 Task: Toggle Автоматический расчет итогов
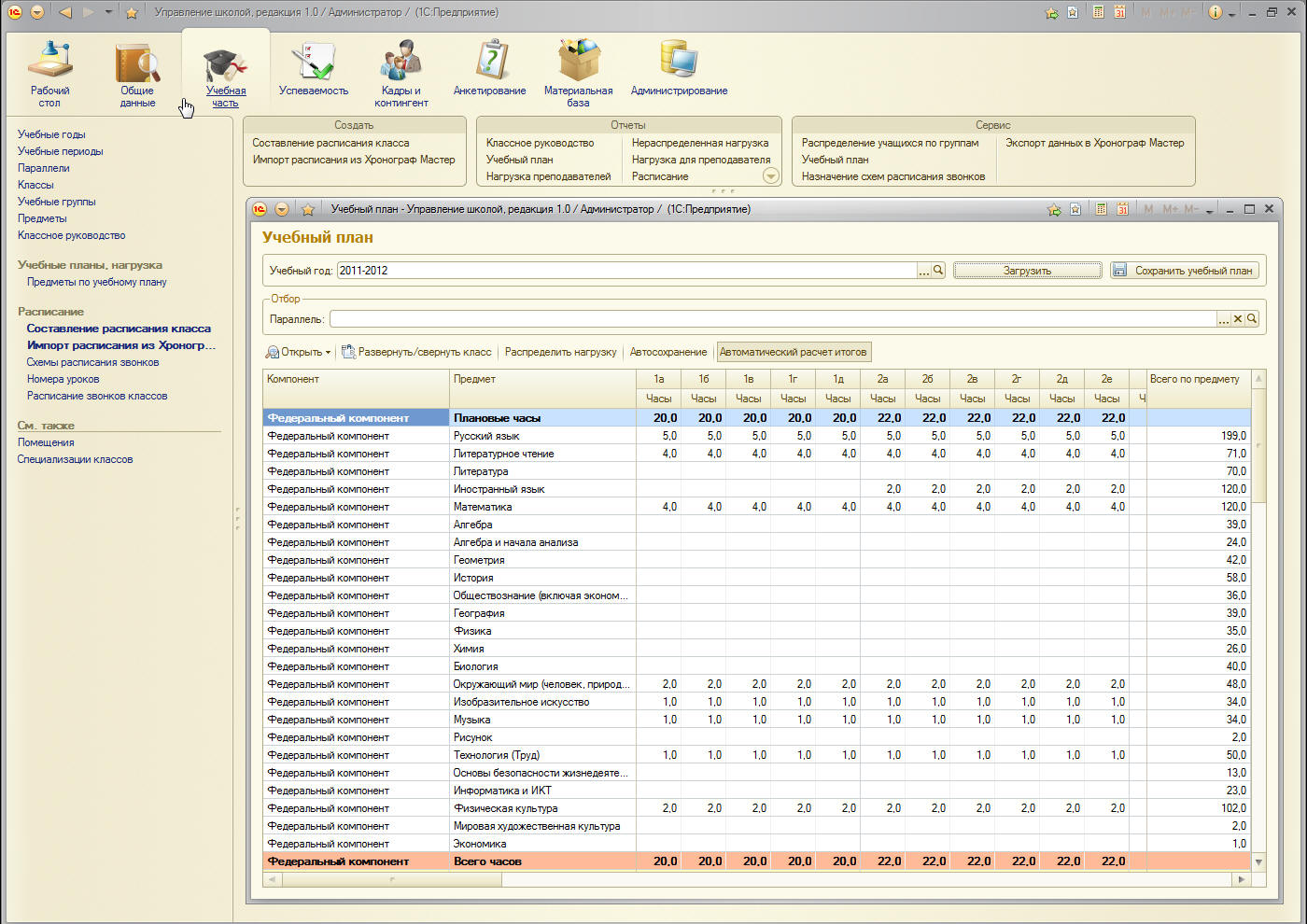pos(794,352)
